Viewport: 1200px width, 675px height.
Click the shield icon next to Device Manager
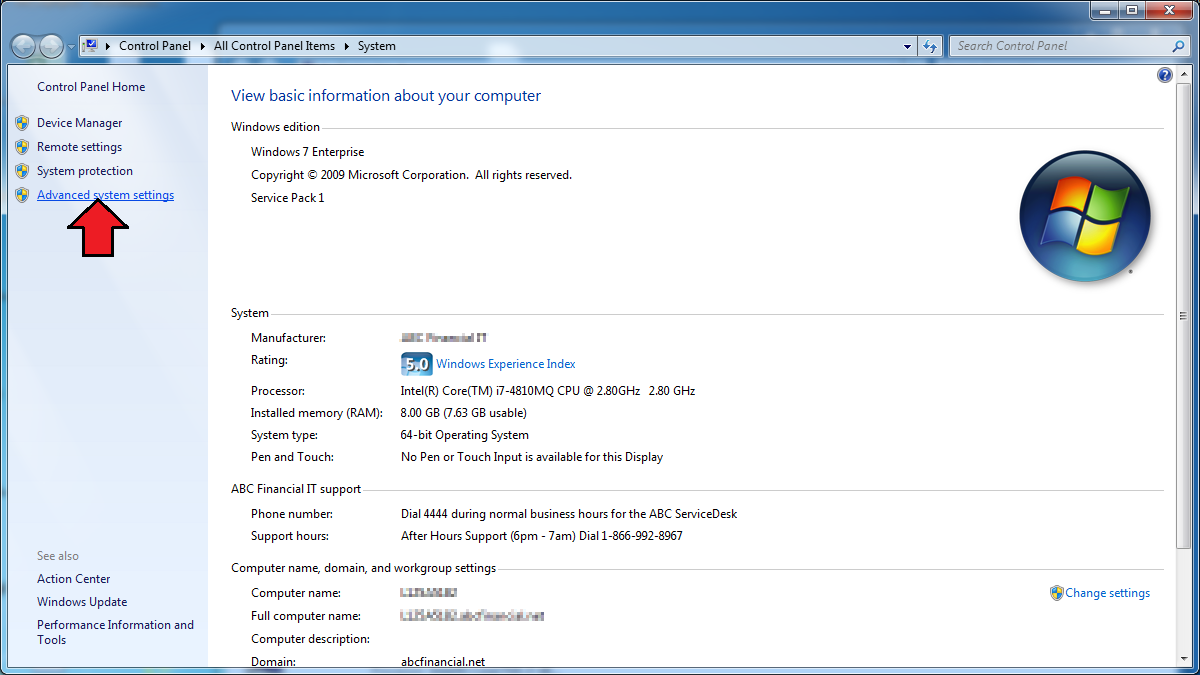(x=22, y=123)
